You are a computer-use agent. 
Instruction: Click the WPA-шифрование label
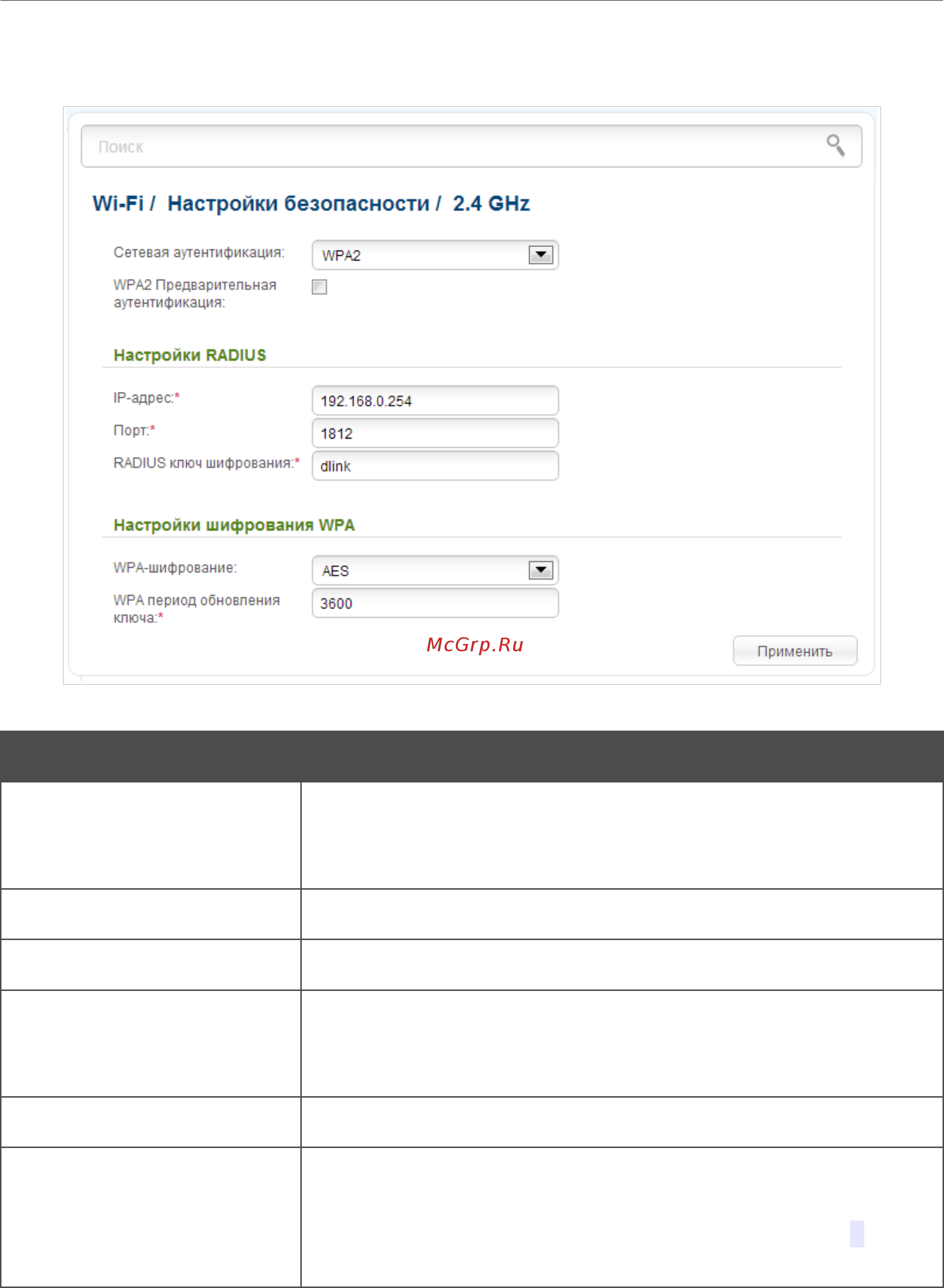pos(175,568)
